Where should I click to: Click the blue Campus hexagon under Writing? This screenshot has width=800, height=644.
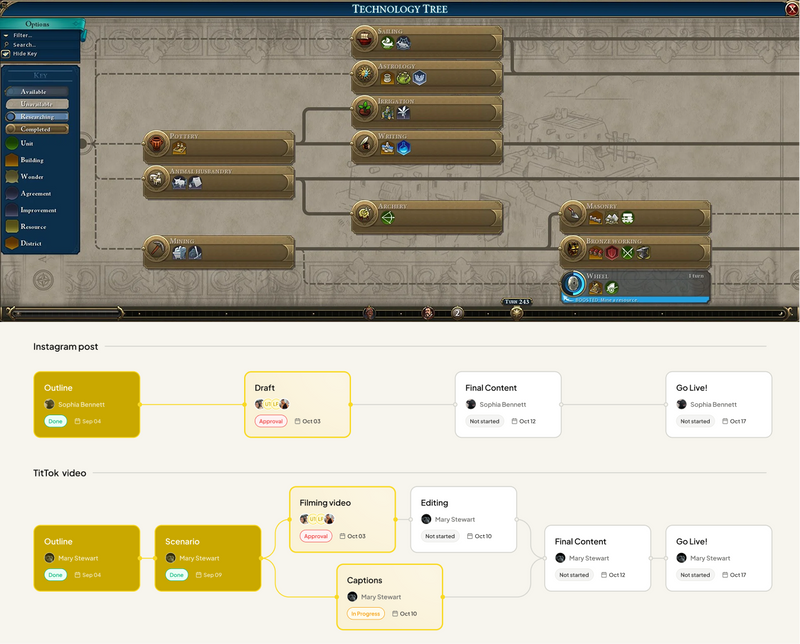click(404, 148)
